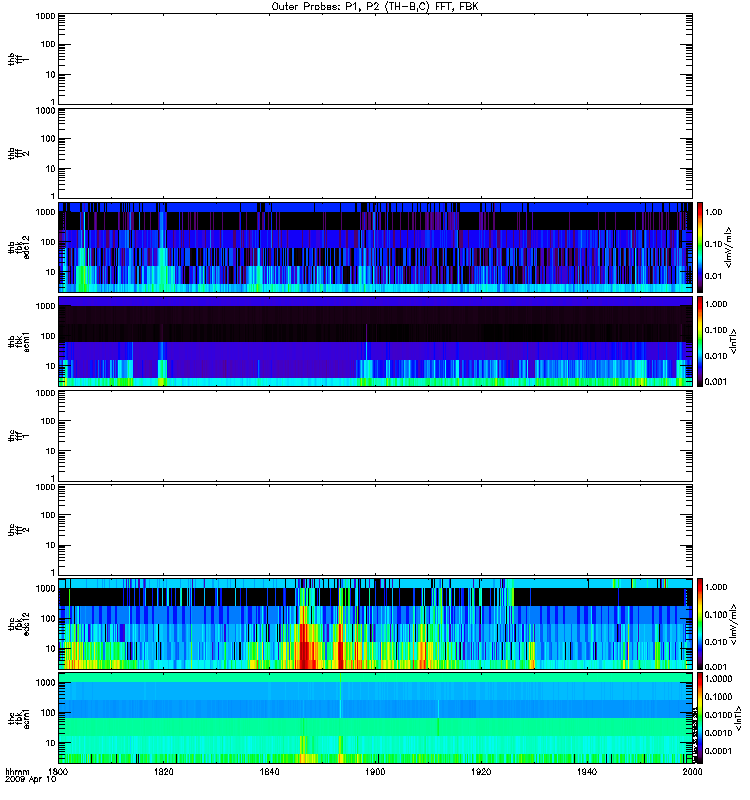Click the thc fff 2 y-axis title
Screen dimensions: 750x800
19,530
